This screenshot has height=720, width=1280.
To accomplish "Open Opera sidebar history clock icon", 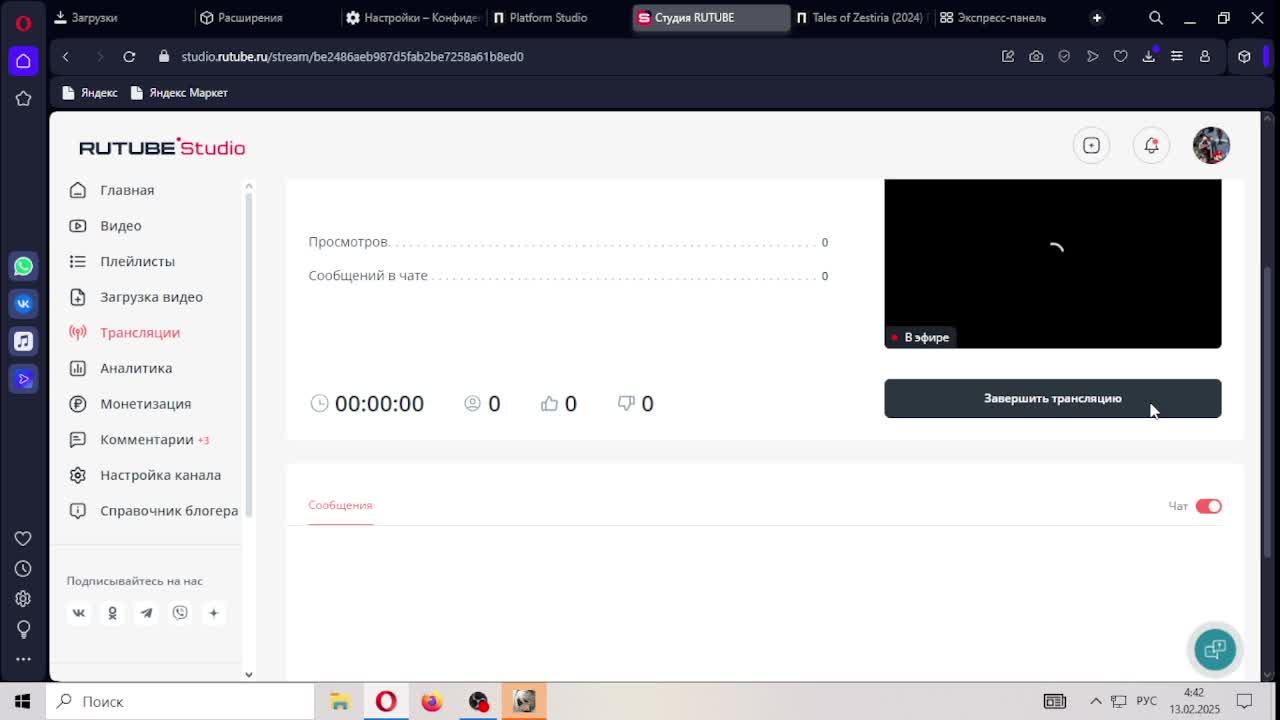I will (23, 569).
